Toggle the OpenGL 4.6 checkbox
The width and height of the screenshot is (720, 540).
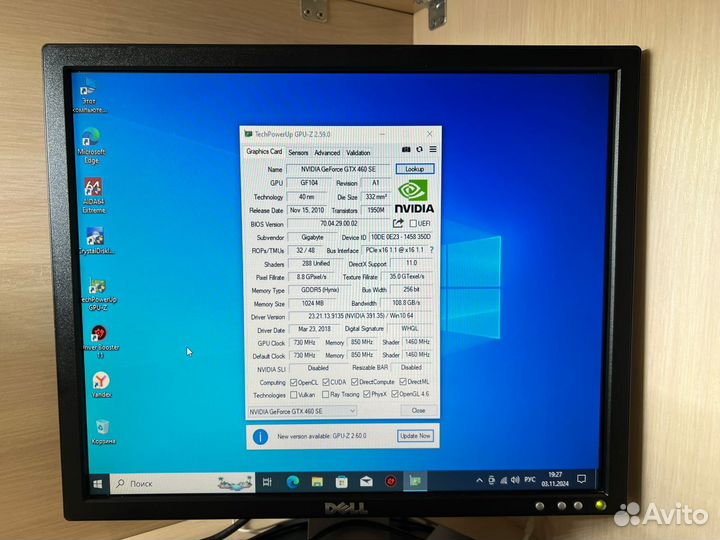[395, 394]
